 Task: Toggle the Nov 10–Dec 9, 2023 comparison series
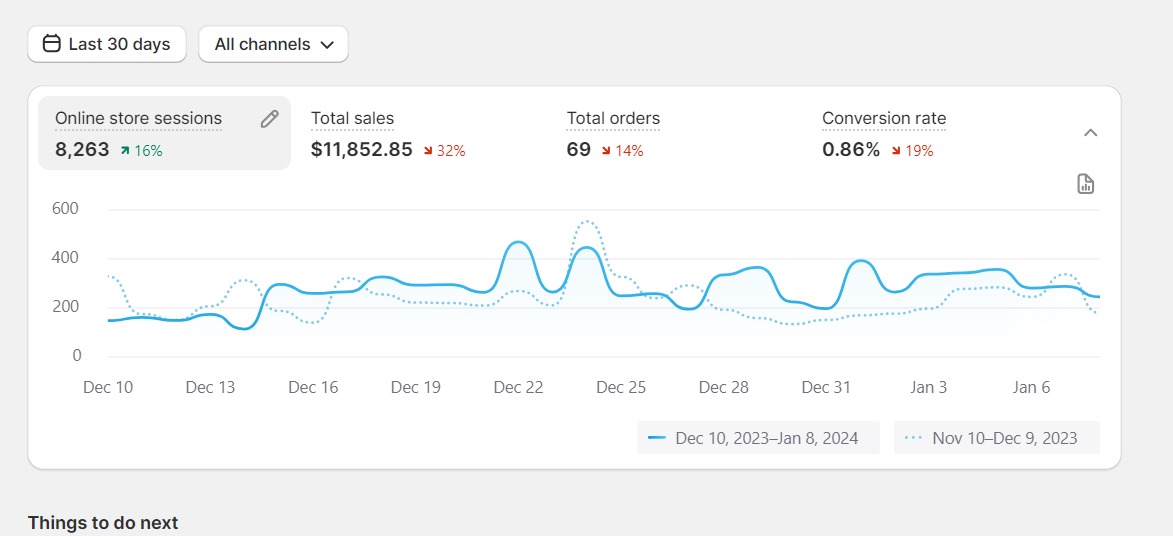[996, 438]
